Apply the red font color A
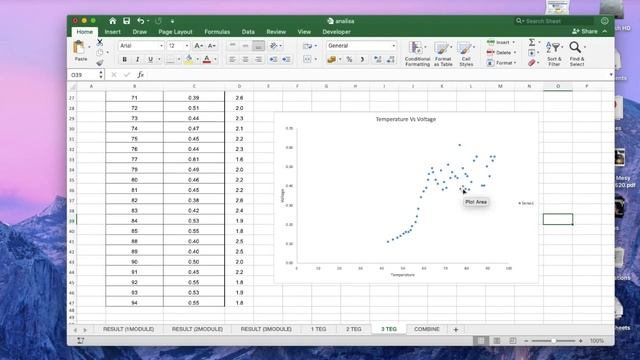This screenshot has width=640, height=360. pos(207,60)
